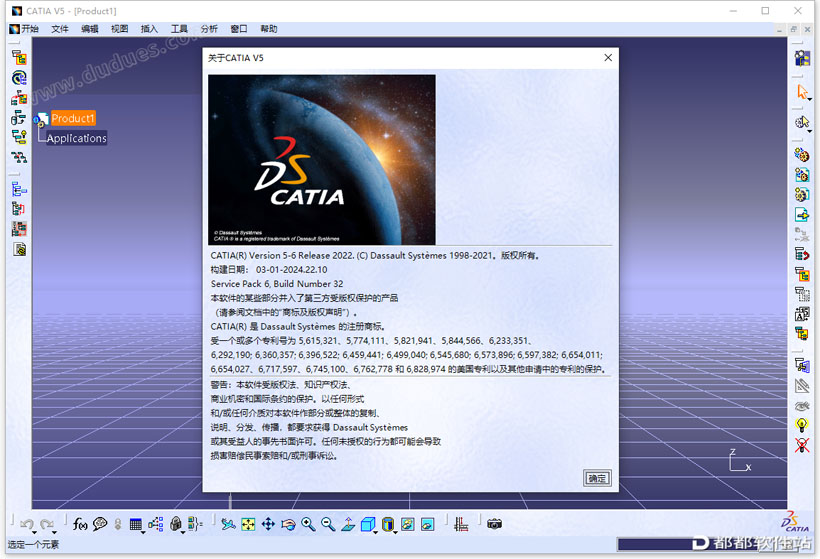820x559 pixels.
Task: Open the 插入 menu
Action: tap(149, 29)
